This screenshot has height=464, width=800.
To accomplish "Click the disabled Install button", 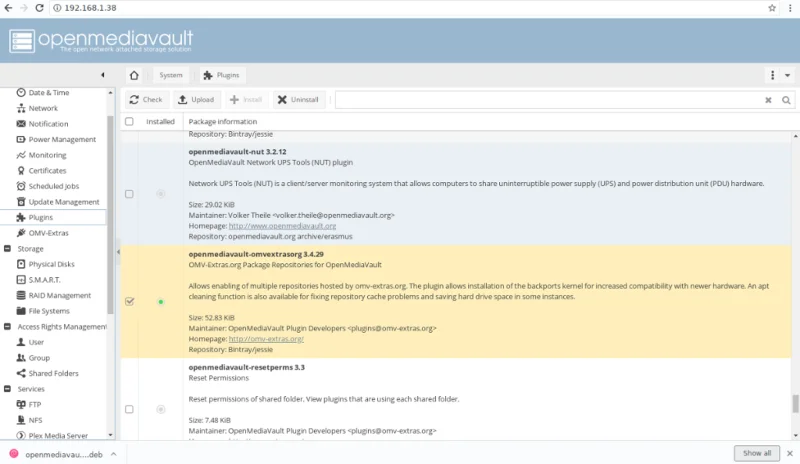I will (246, 100).
